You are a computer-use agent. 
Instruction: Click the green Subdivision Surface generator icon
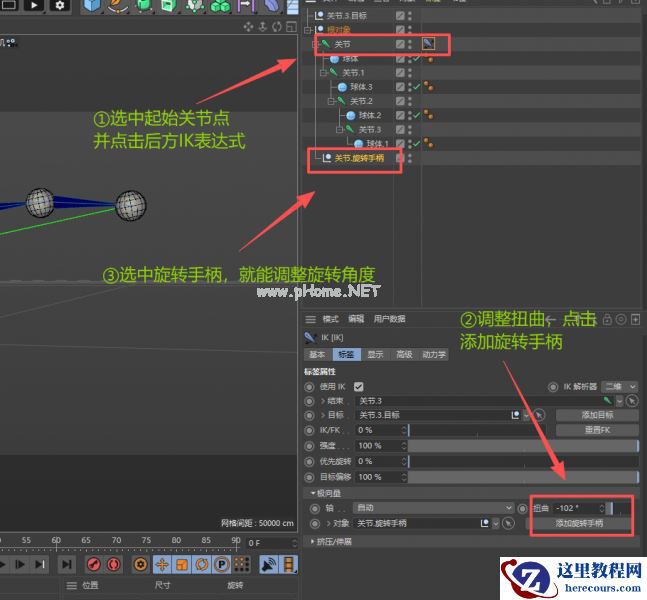pyautogui.click(x=143, y=6)
